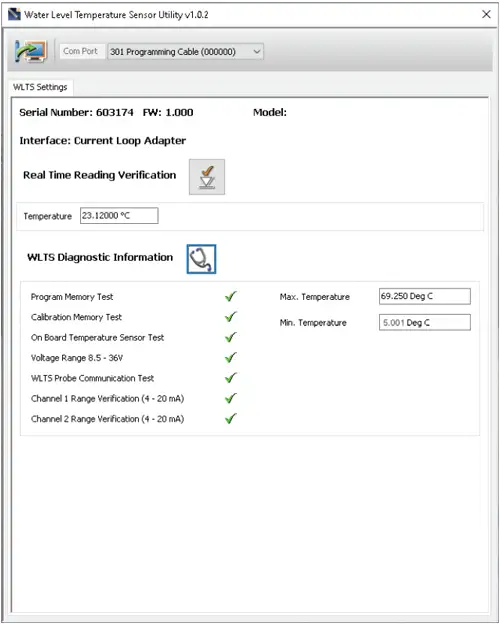This screenshot has height=624, width=500.
Task: Click "WLTS Diagnostic Information" heading
Action: click(100, 257)
